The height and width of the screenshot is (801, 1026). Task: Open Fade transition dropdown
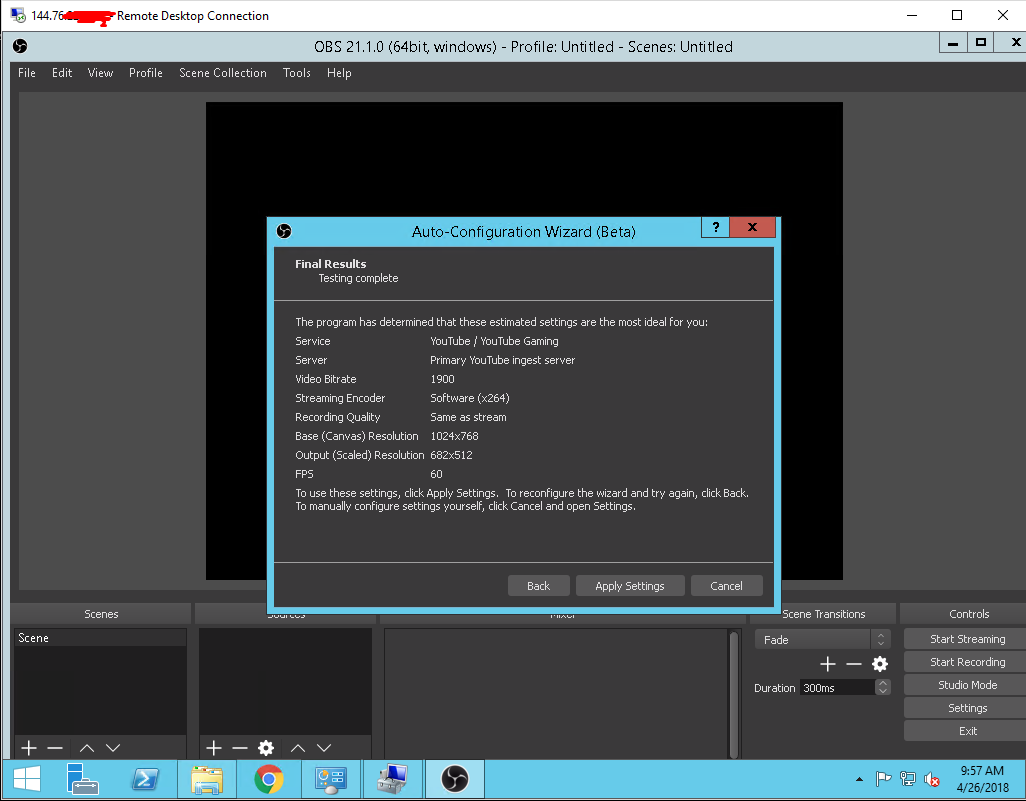pos(823,639)
